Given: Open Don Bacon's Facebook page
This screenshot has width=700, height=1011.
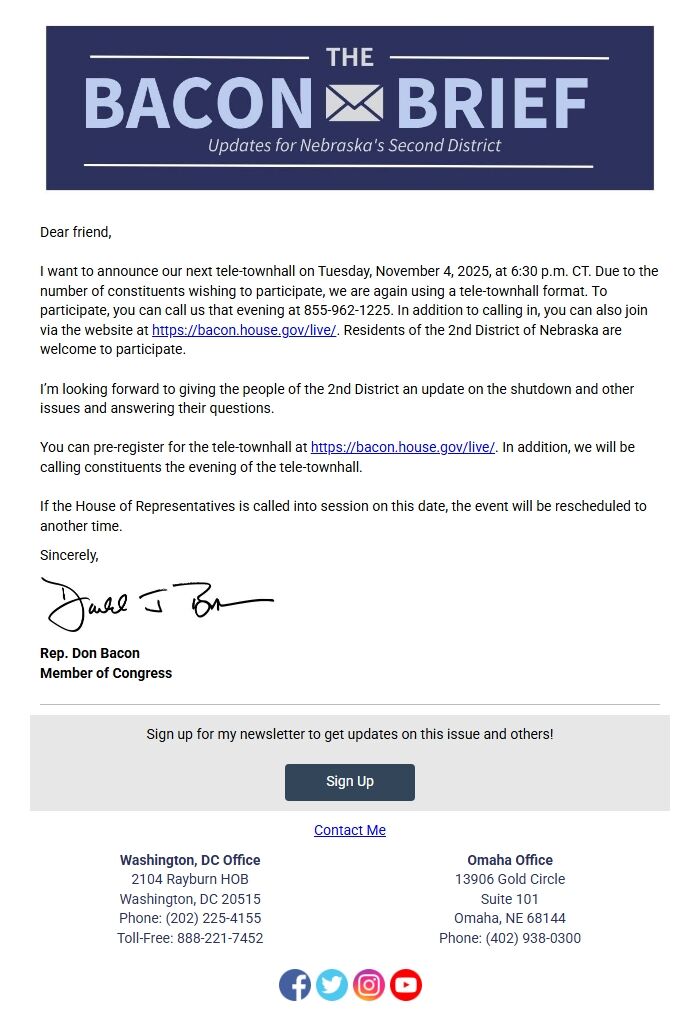Looking at the screenshot, I should (x=295, y=984).
